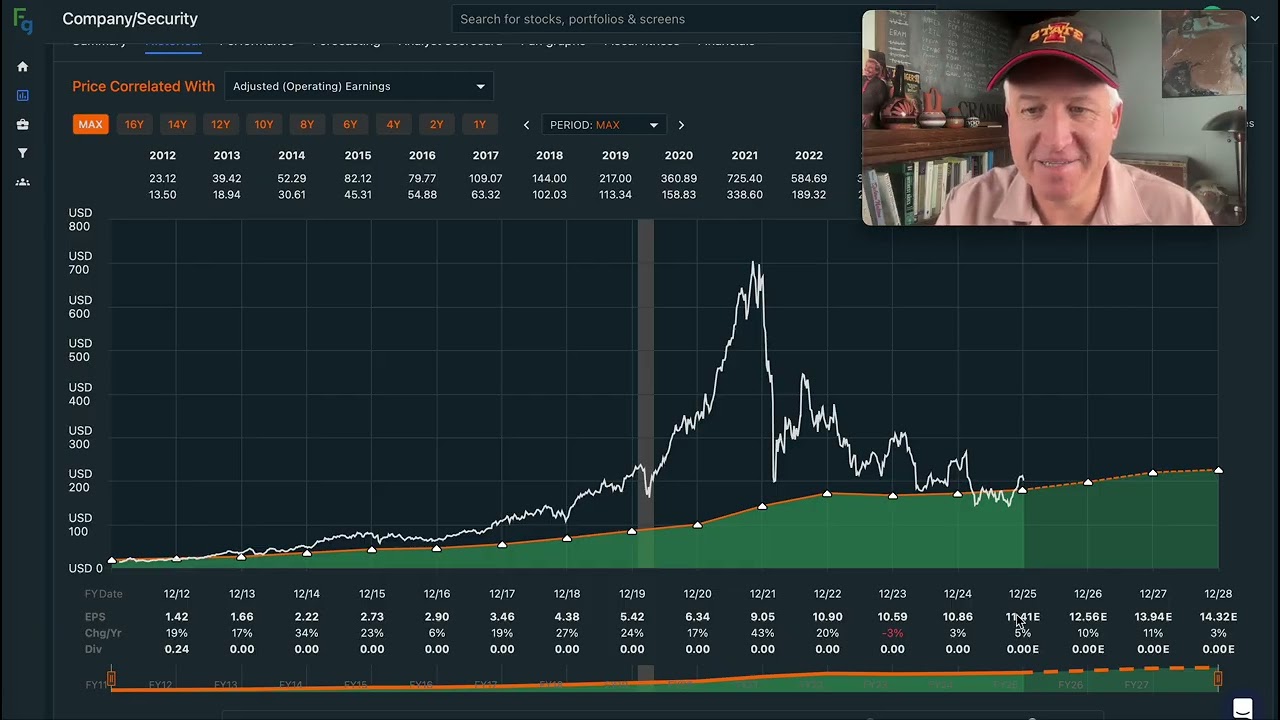Click the gray recession band on the chart
The height and width of the screenshot is (720, 1280).
pos(646,393)
